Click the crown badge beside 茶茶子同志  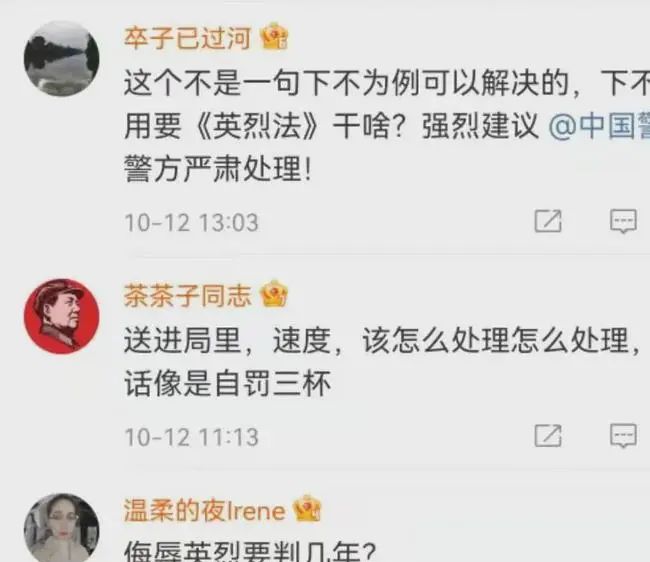tap(274, 294)
